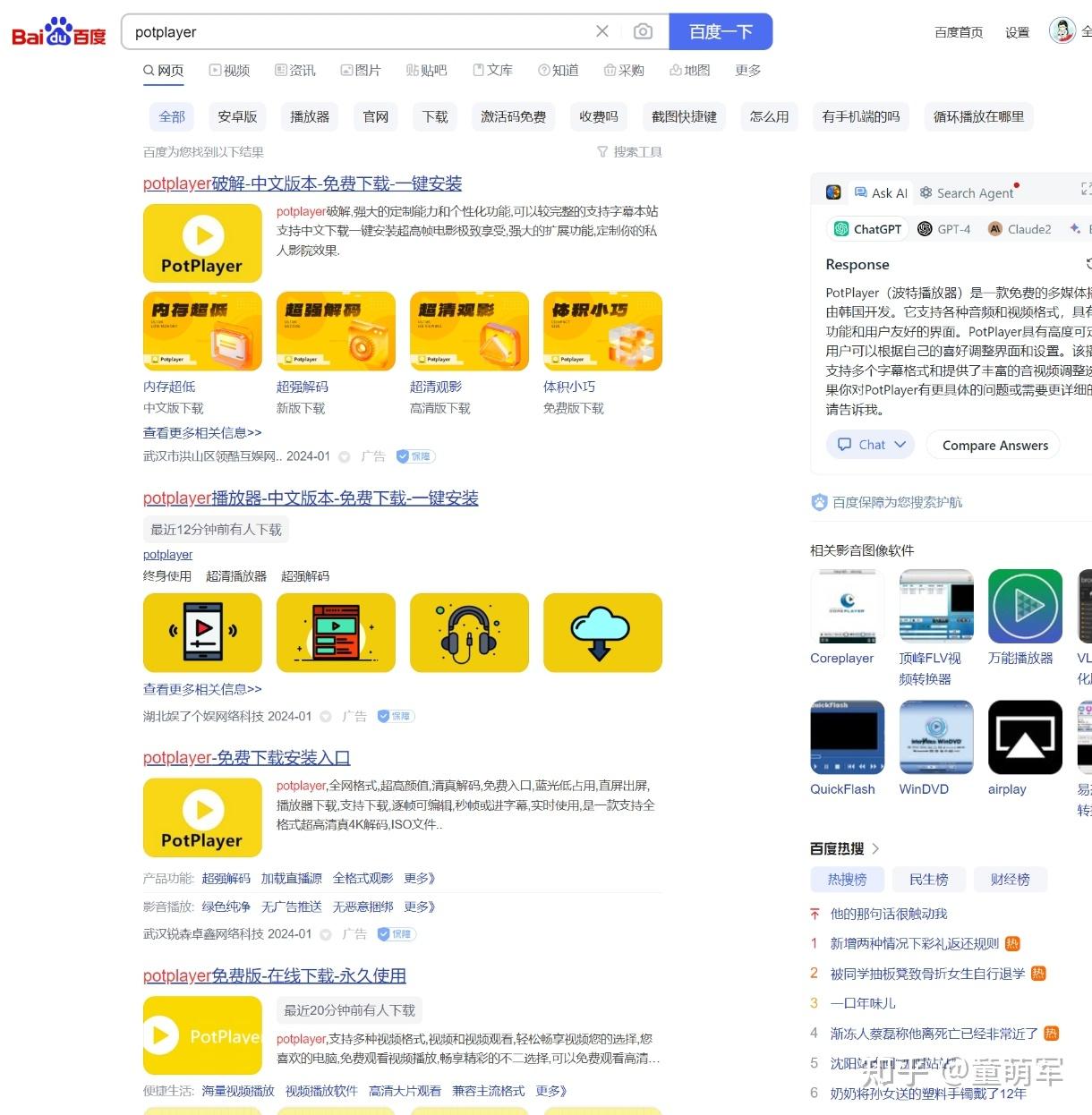
Task: Select the 财经榜 tab
Action: click(x=1010, y=880)
